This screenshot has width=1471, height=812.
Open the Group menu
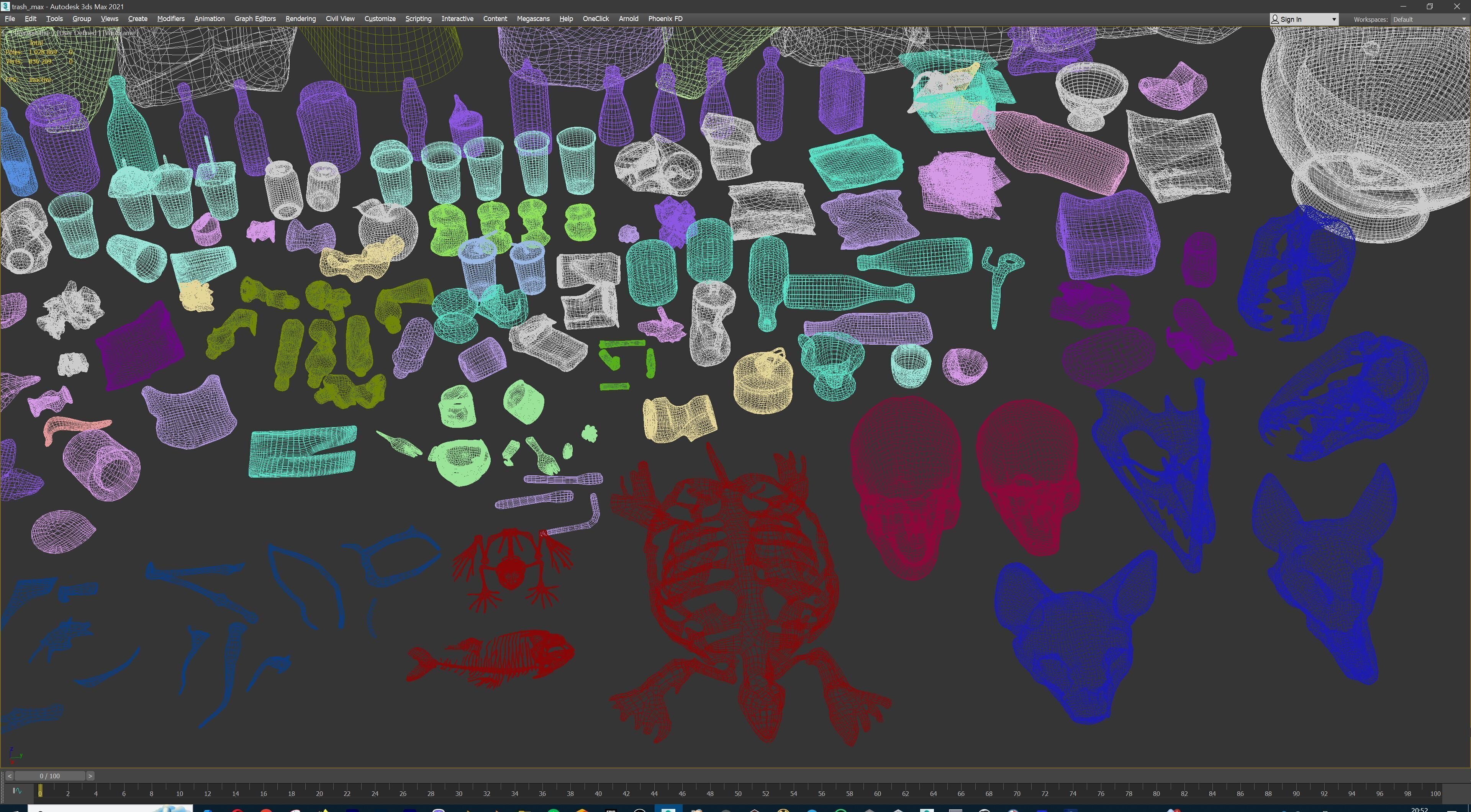(82, 19)
